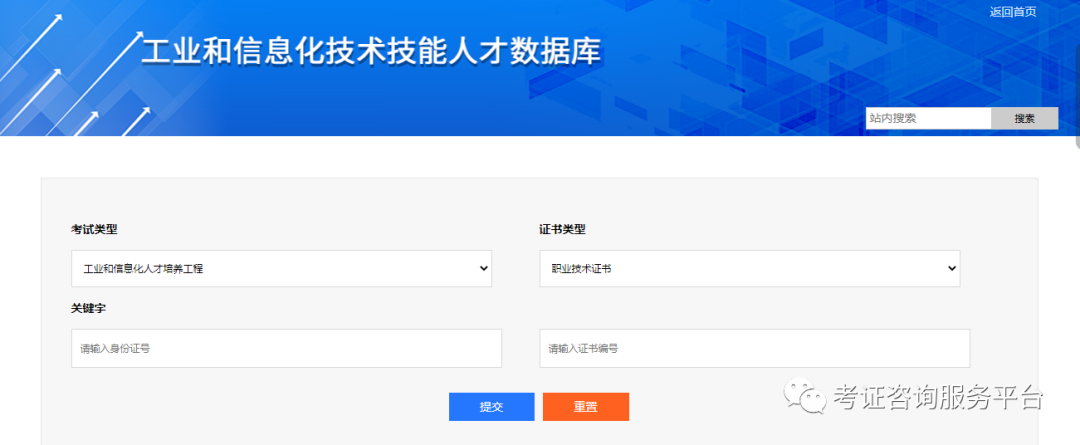Click the 返回首页 link
This screenshot has height=445, width=1080.
(1012, 12)
